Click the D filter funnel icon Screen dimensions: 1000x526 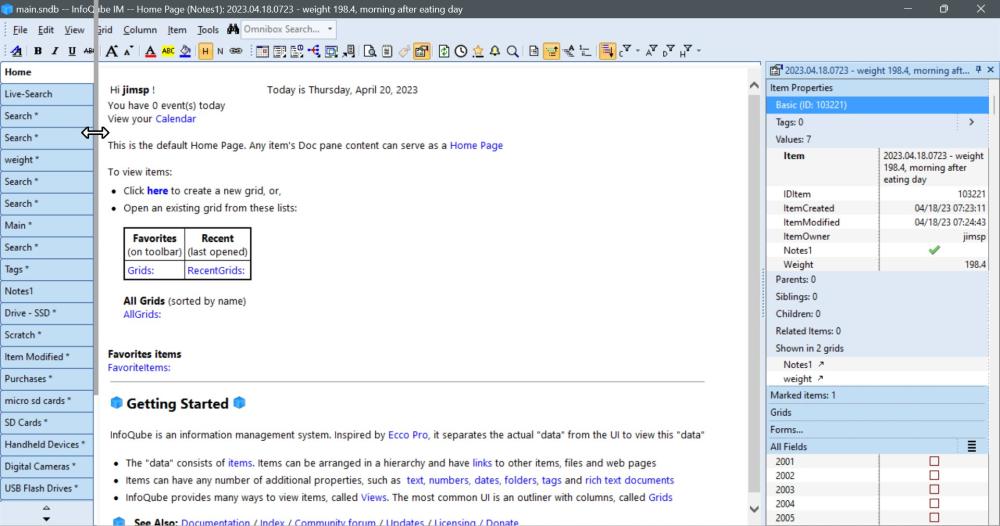click(668, 51)
